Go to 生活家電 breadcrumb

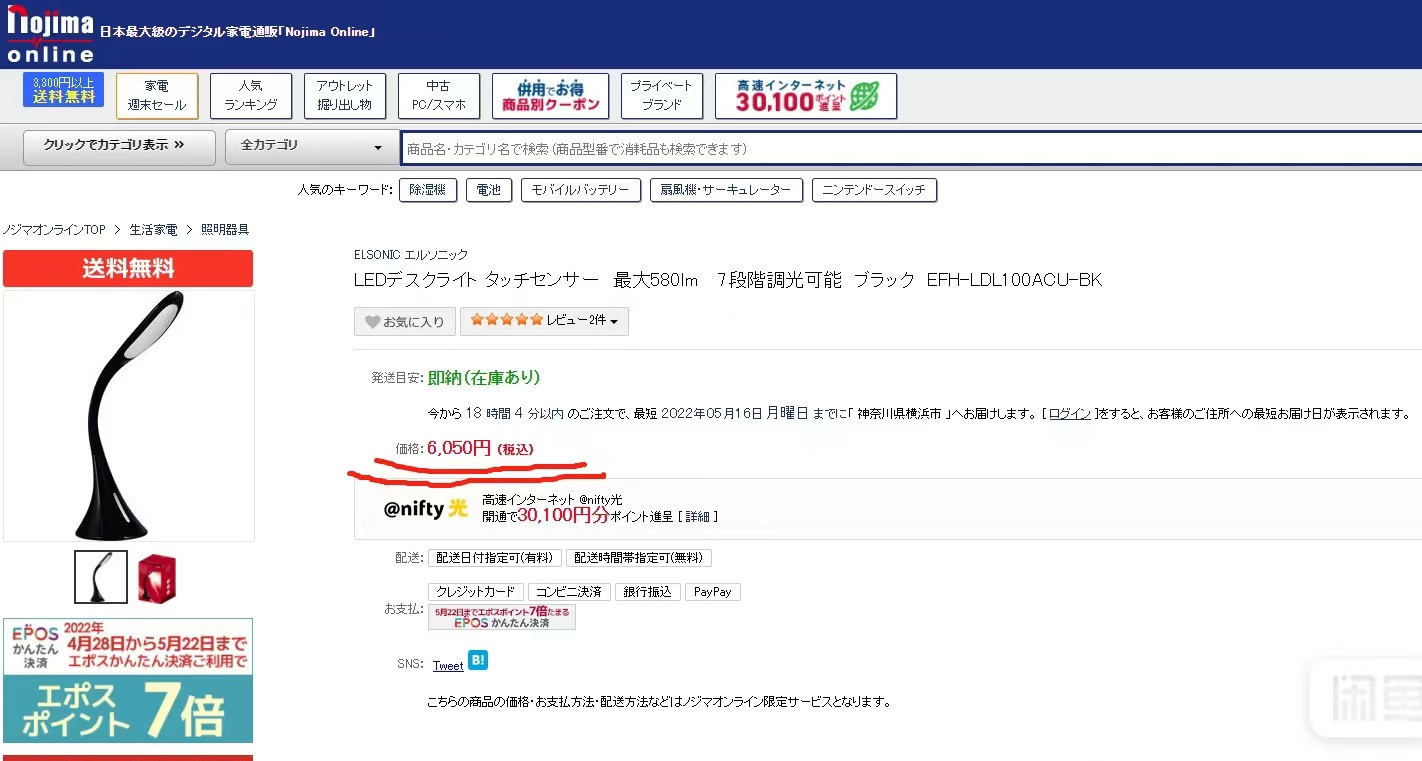coord(153,230)
